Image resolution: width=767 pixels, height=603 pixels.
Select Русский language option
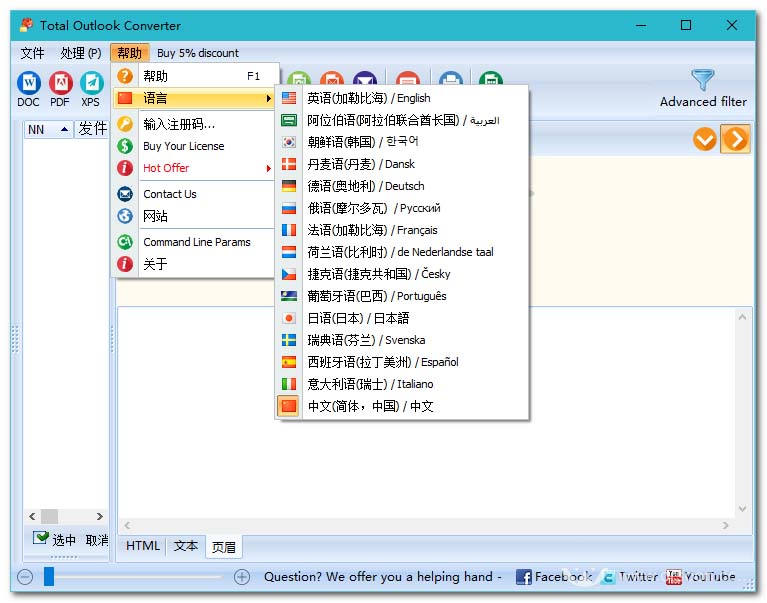pyautogui.click(x=402, y=208)
